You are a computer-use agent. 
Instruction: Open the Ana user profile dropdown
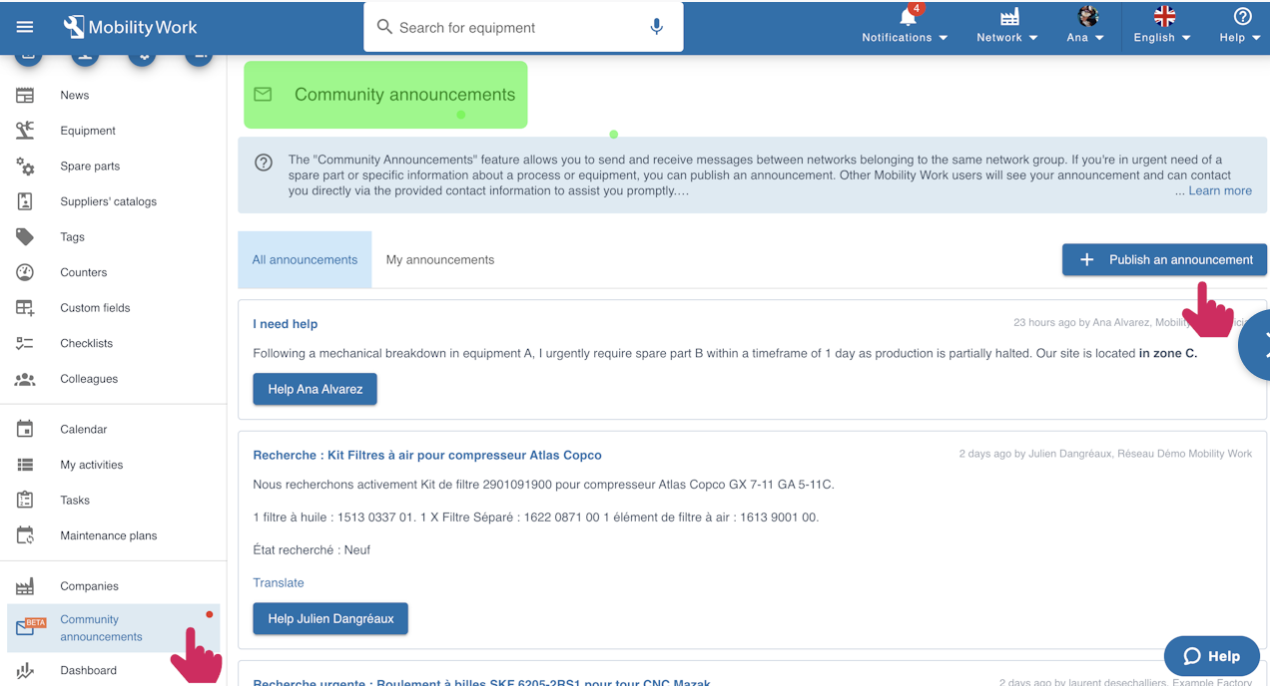1084,28
